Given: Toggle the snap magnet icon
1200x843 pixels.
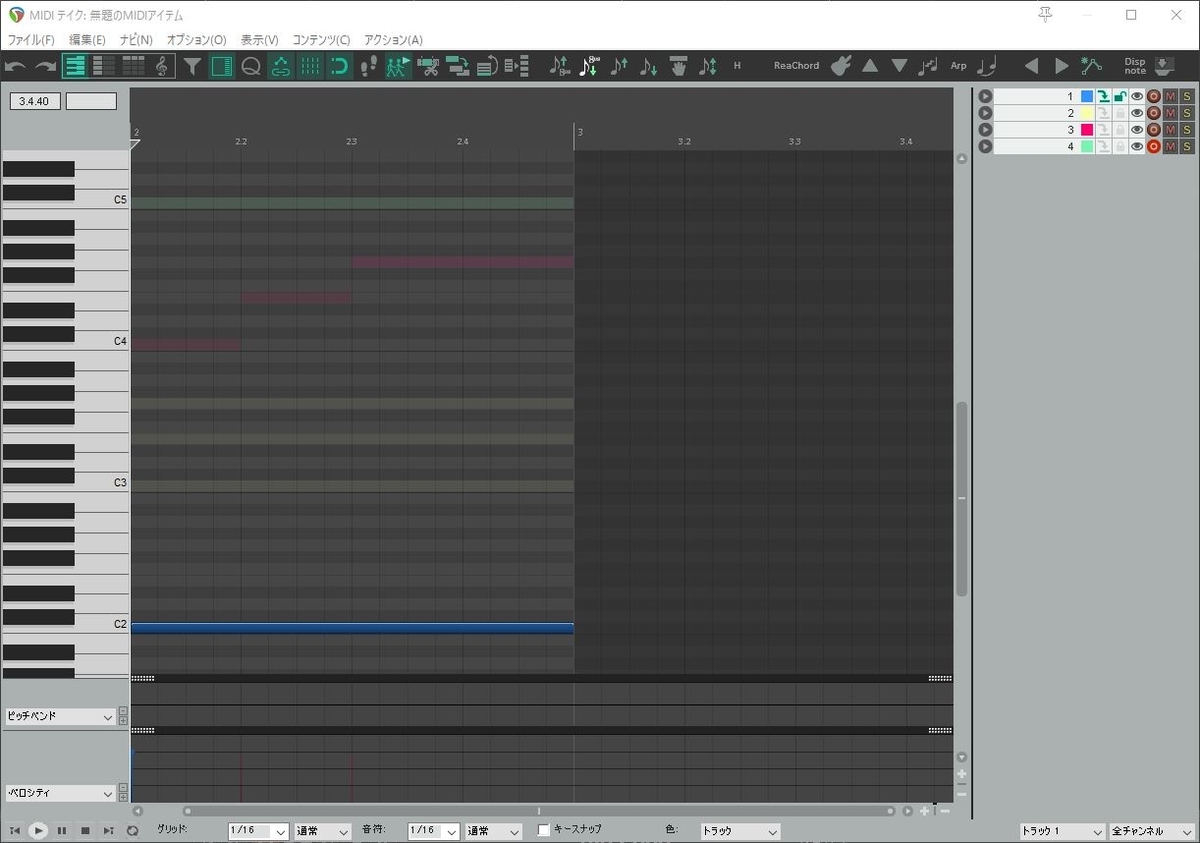Looking at the screenshot, I should tap(340, 66).
